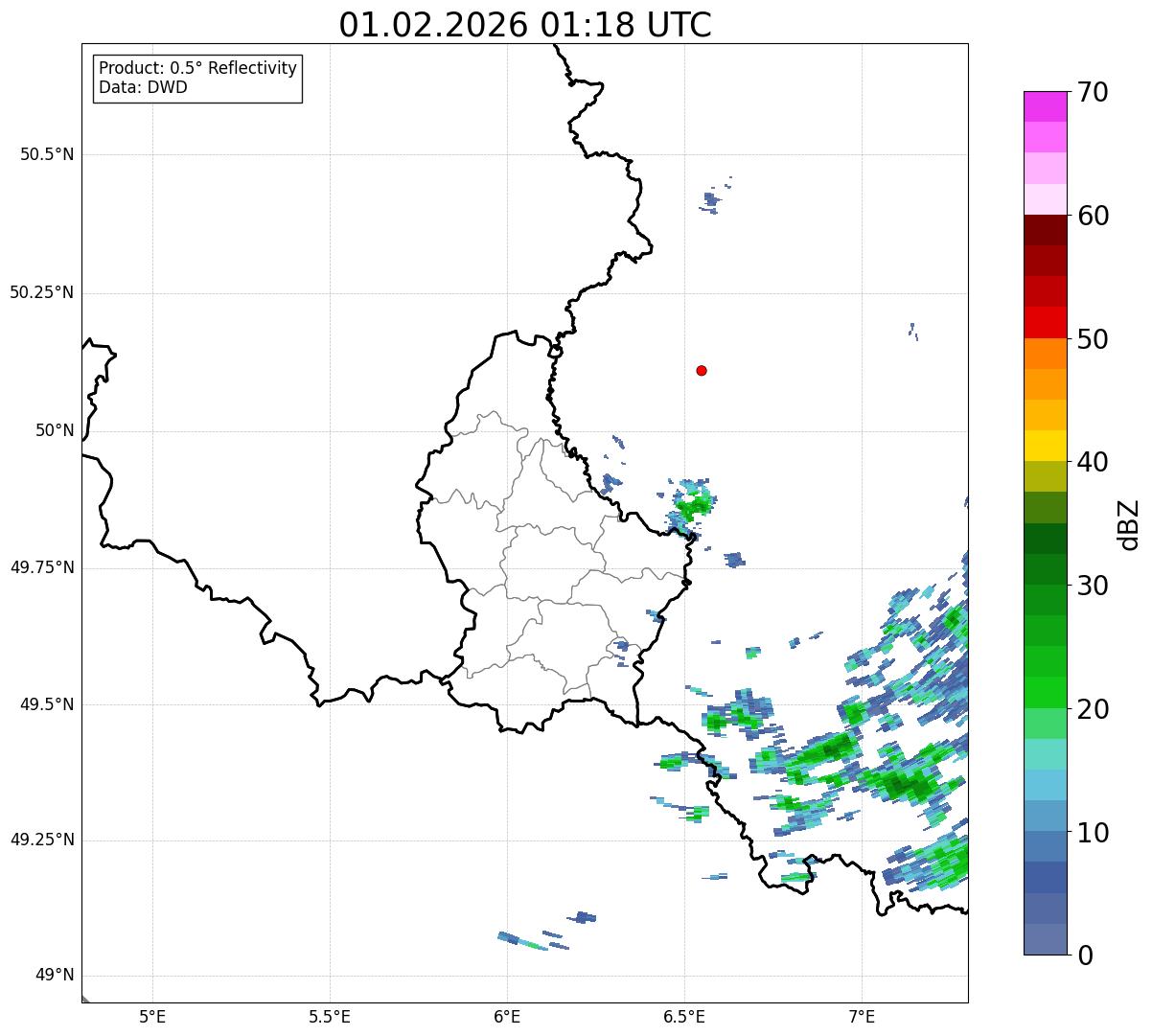Click the title '01.02.2026 01:18 UTC'

tap(525, 25)
